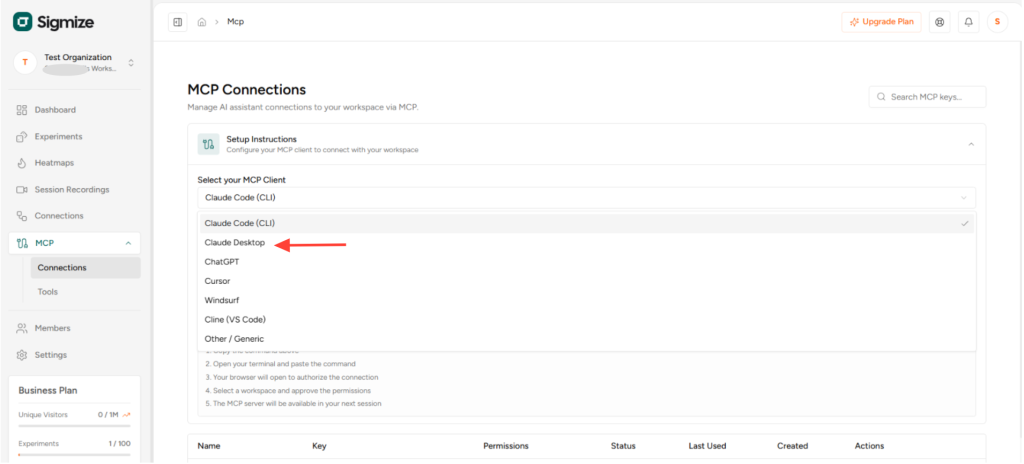Select Claude Code (CLI) option
The image size is (1024, 464).
[x=586, y=223]
